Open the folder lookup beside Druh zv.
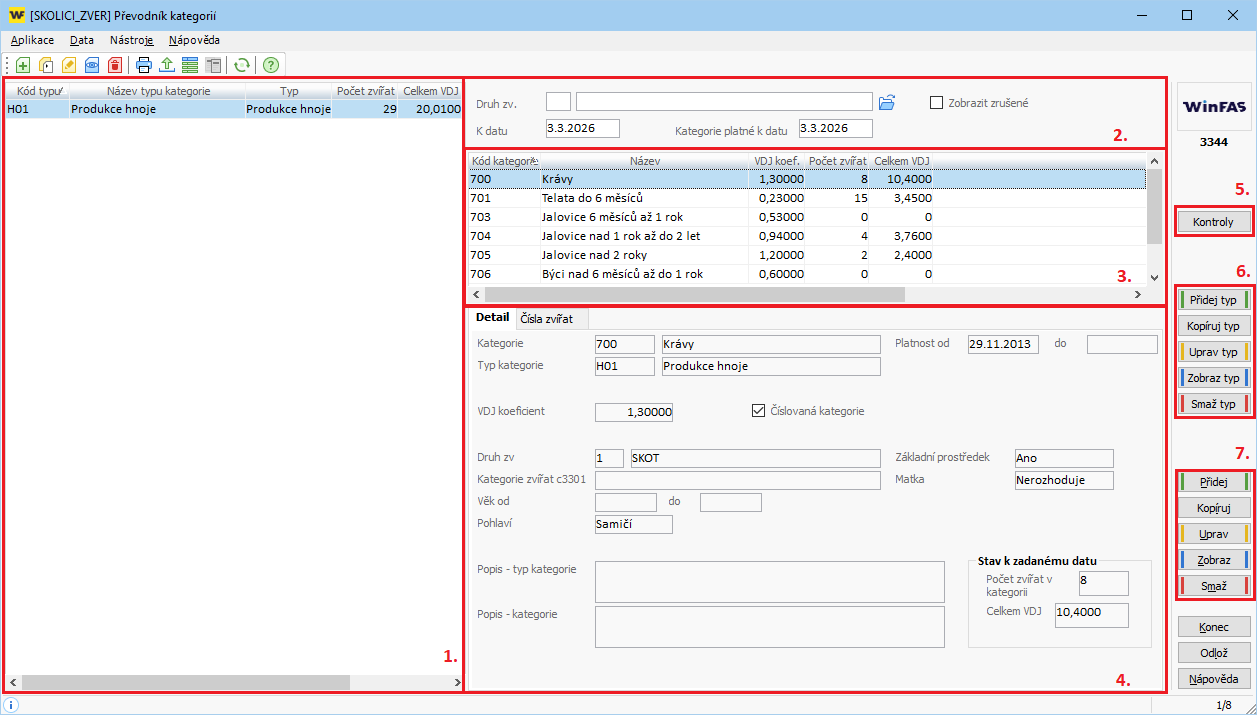 (x=887, y=102)
